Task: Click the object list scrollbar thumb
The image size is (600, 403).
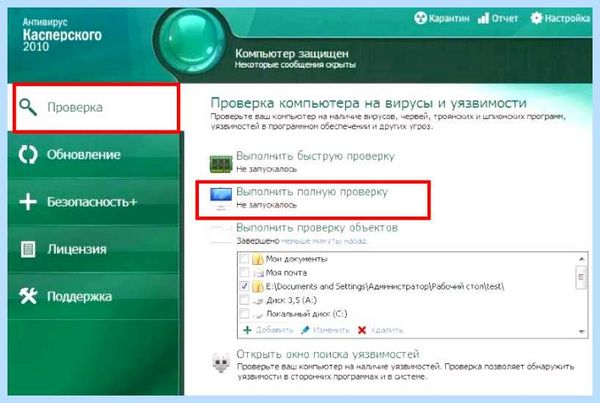Action: click(581, 277)
